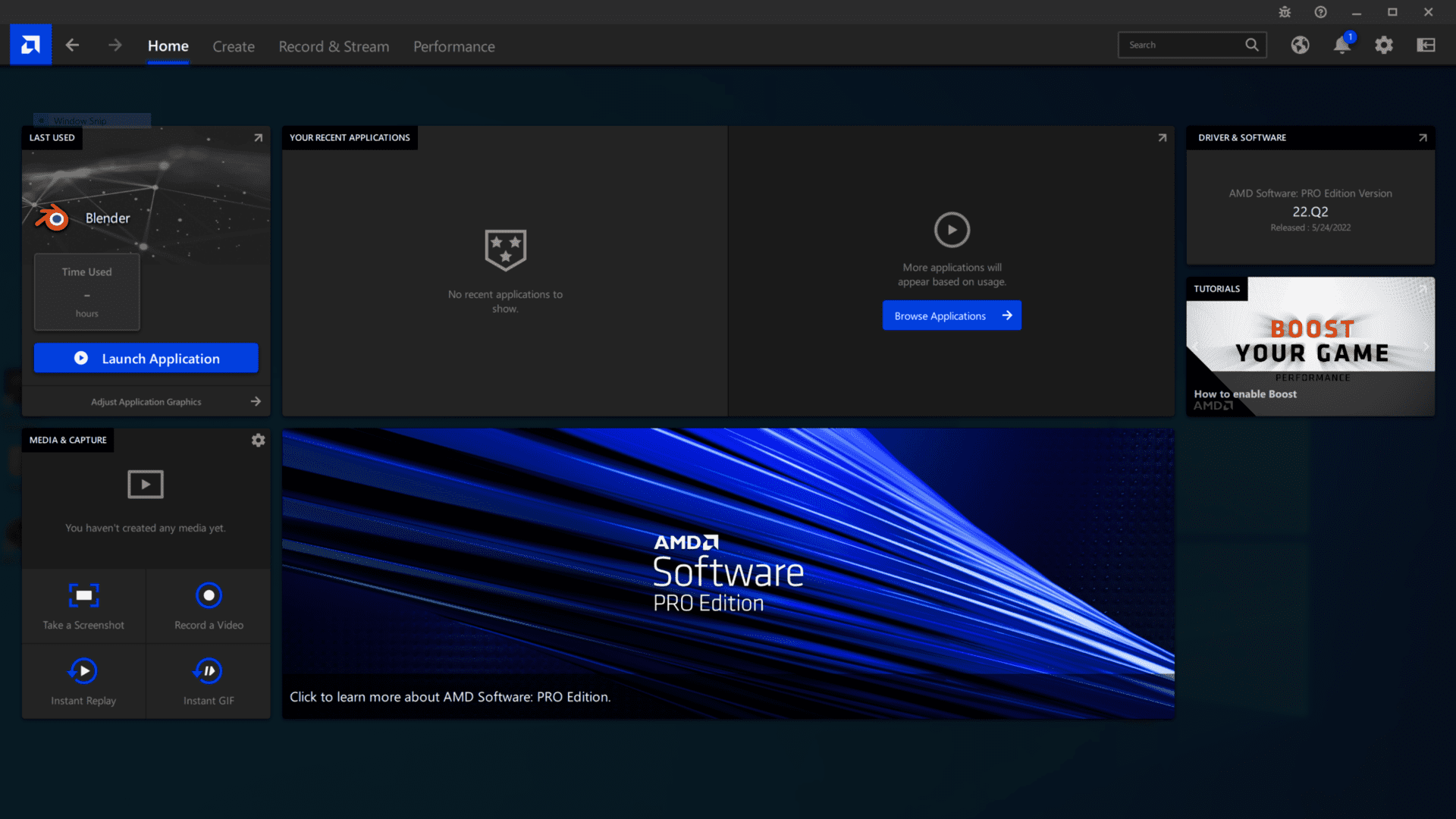Image resolution: width=1456 pixels, height=819 pixels.
Task: Switch to the Record & Stream tab
Action: 334,46
